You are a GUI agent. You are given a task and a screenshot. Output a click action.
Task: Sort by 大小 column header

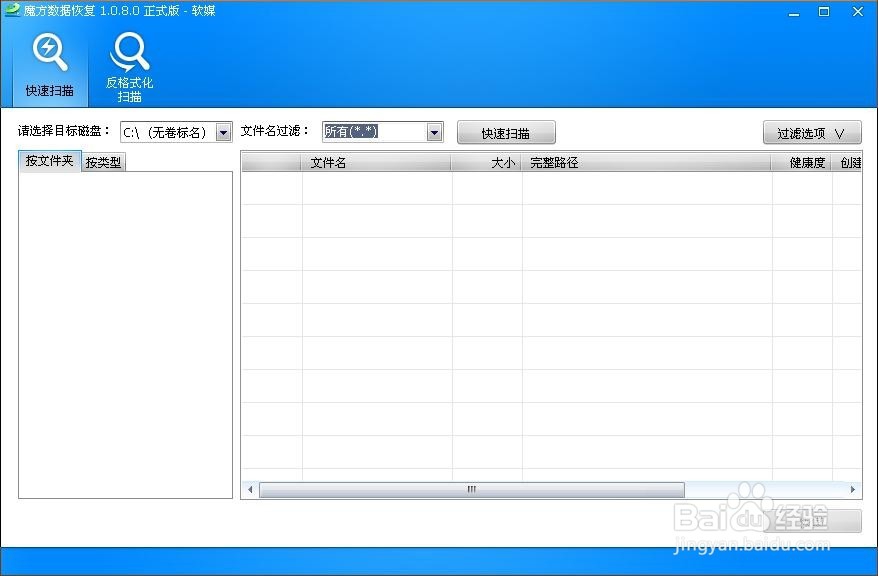487,162
